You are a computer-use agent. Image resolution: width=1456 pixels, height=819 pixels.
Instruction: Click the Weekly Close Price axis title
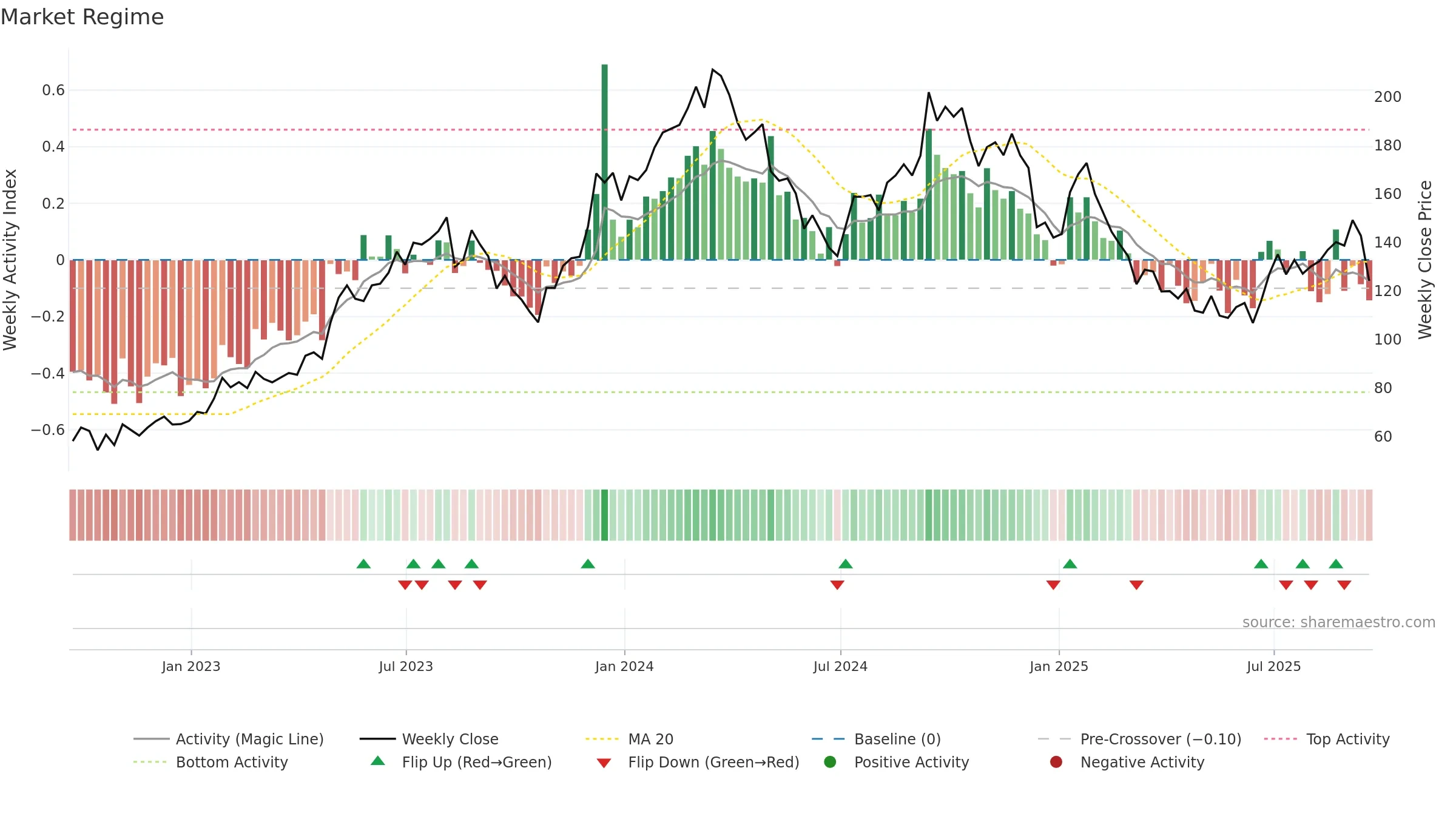1425,260
